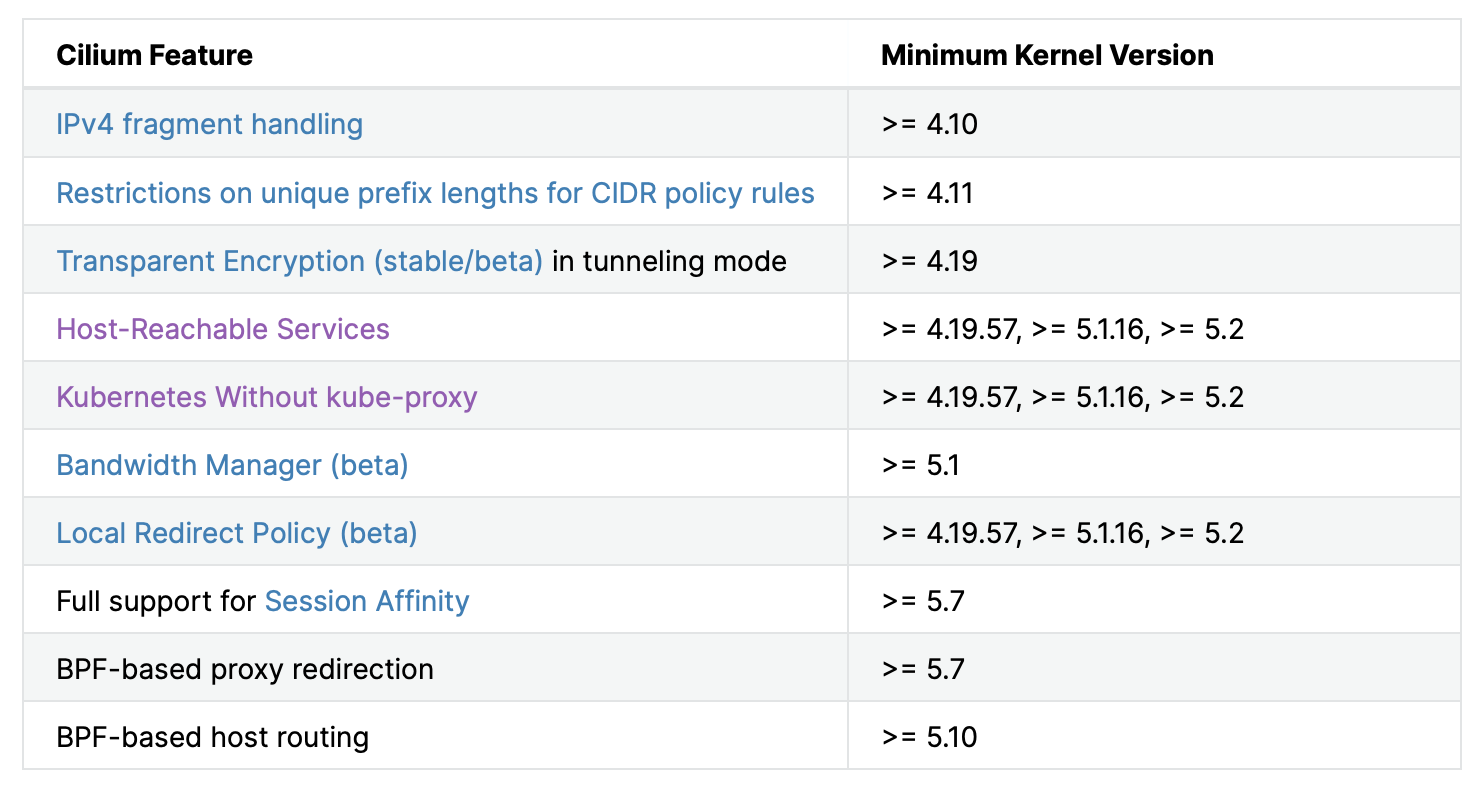Open Transparent Encryption (stable/beta) link
The height and width of the screenshot is (796, 1480).
[x=299, y=261]
